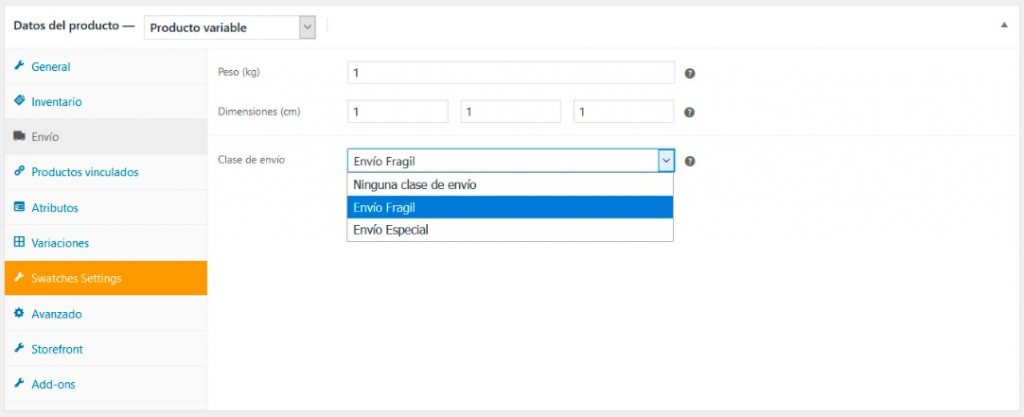This screenshot has width=1024, height=417.
Task: Click the Avanzado gear icon
Action: tap(19, 313)
